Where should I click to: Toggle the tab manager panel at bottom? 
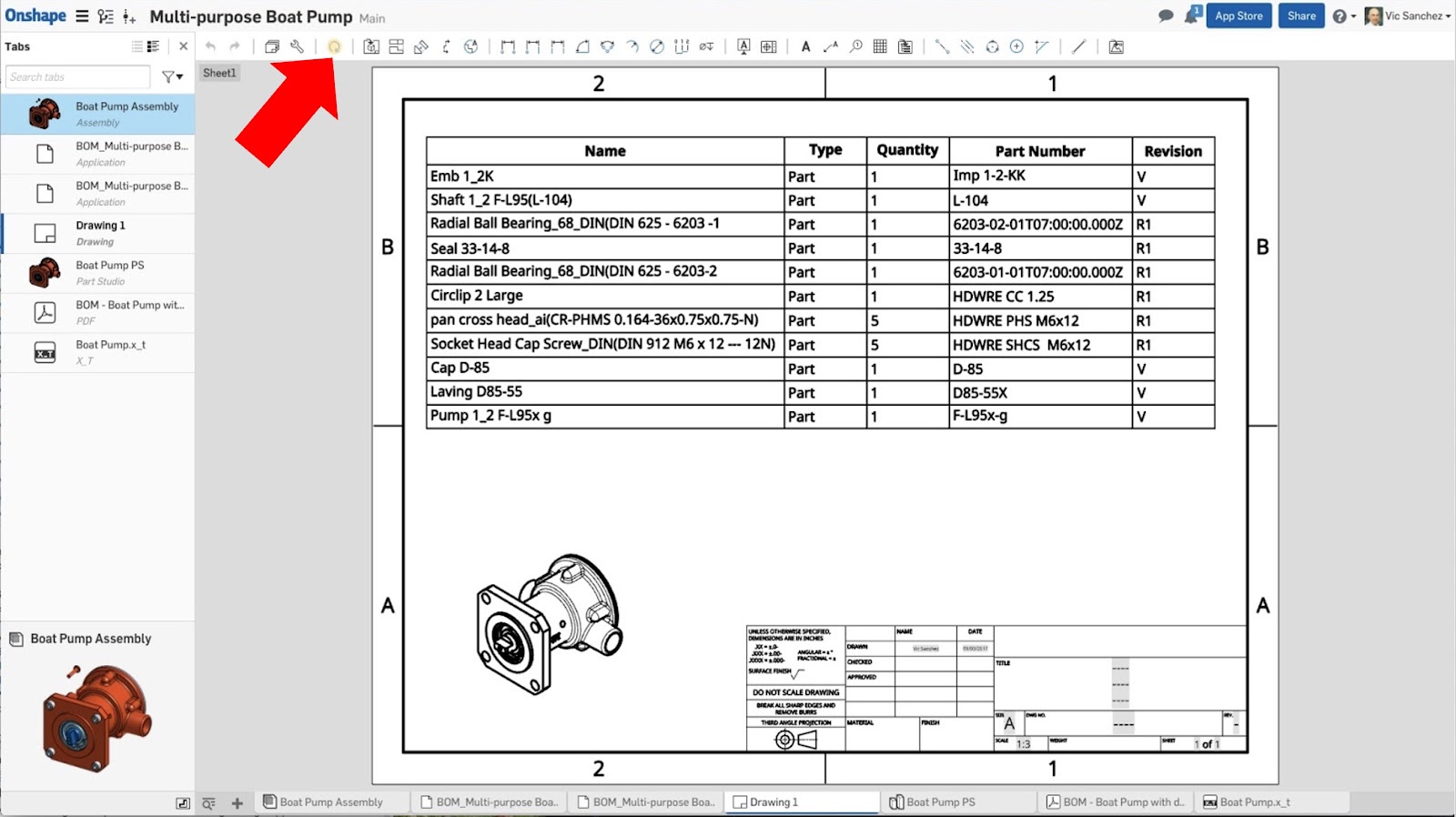[183, 803]
